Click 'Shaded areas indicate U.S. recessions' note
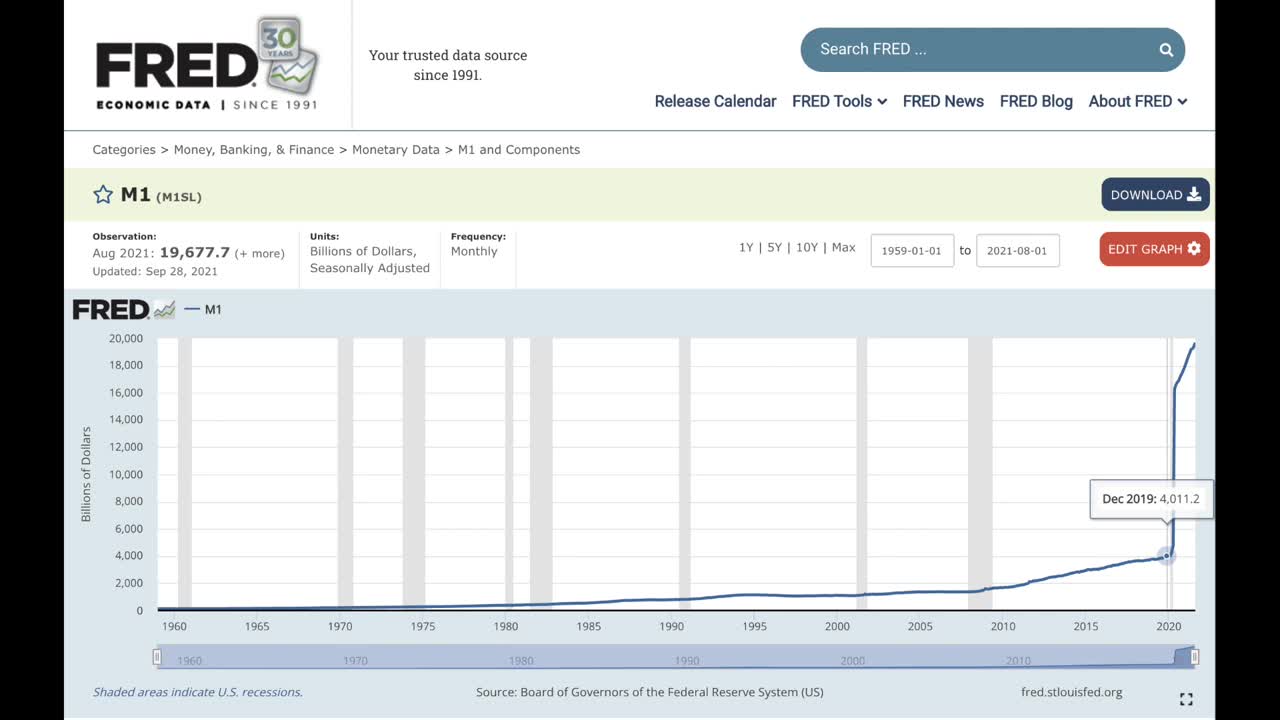 pyautogui.click(x=198, y=692)
